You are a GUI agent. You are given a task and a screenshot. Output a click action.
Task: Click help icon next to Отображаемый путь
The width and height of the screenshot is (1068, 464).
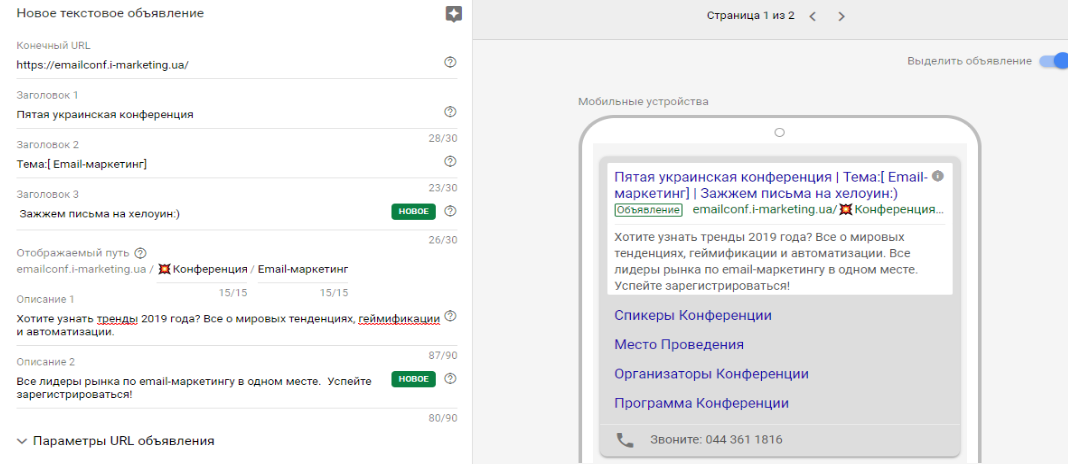[140, 253]
